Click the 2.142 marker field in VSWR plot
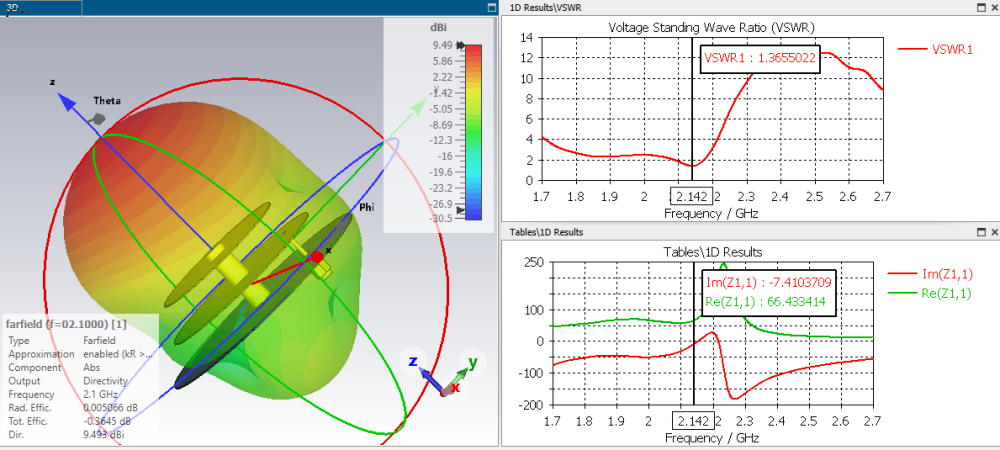1000x450 pixels. pos(692,194)
